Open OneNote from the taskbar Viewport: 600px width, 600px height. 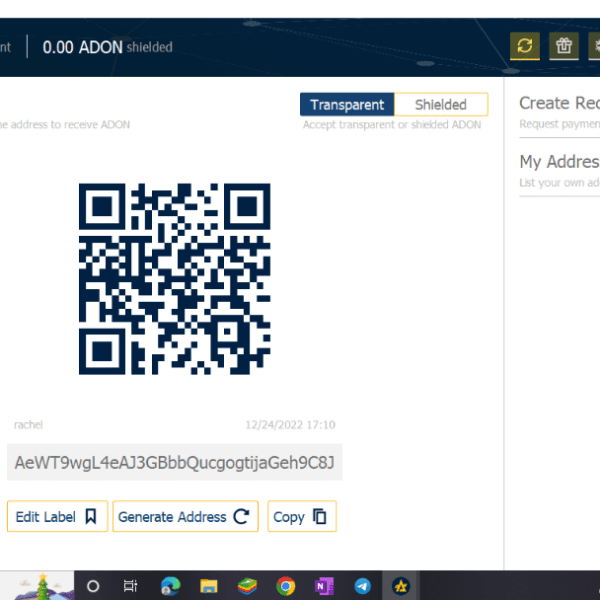pyautogui.click(x=324, y=586)
